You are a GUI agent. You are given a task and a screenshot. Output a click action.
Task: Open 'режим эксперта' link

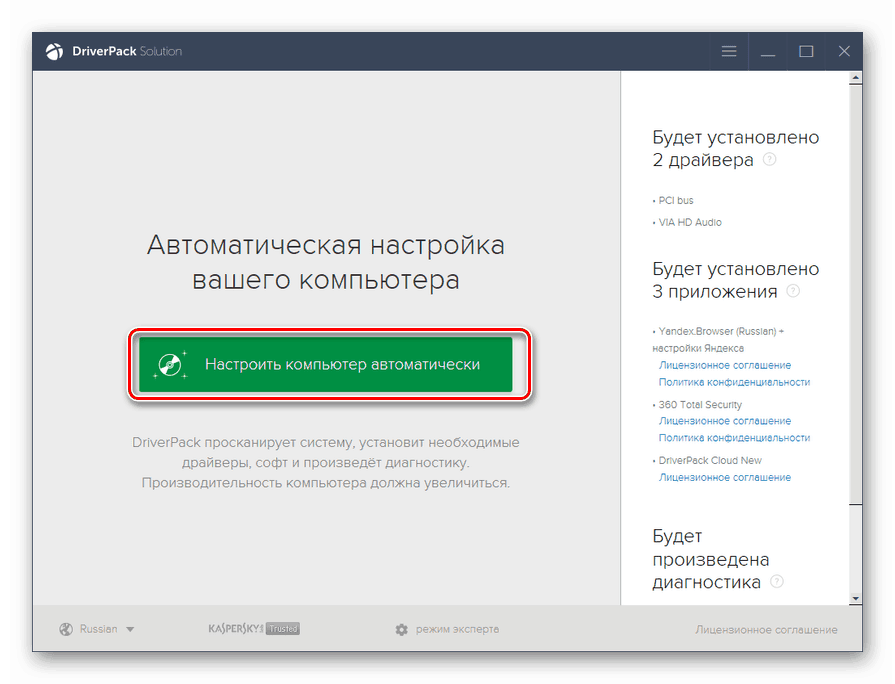457,629
